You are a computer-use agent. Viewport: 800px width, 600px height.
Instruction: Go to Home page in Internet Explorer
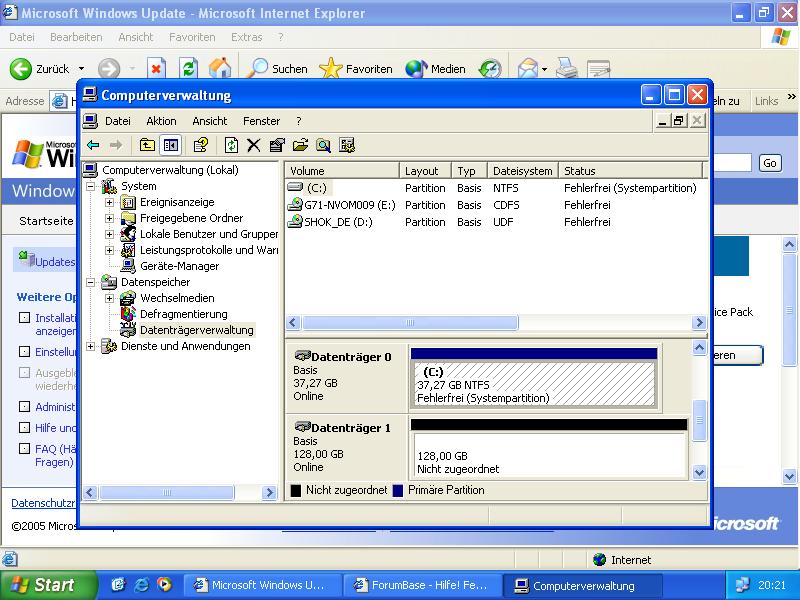point(220,68)
